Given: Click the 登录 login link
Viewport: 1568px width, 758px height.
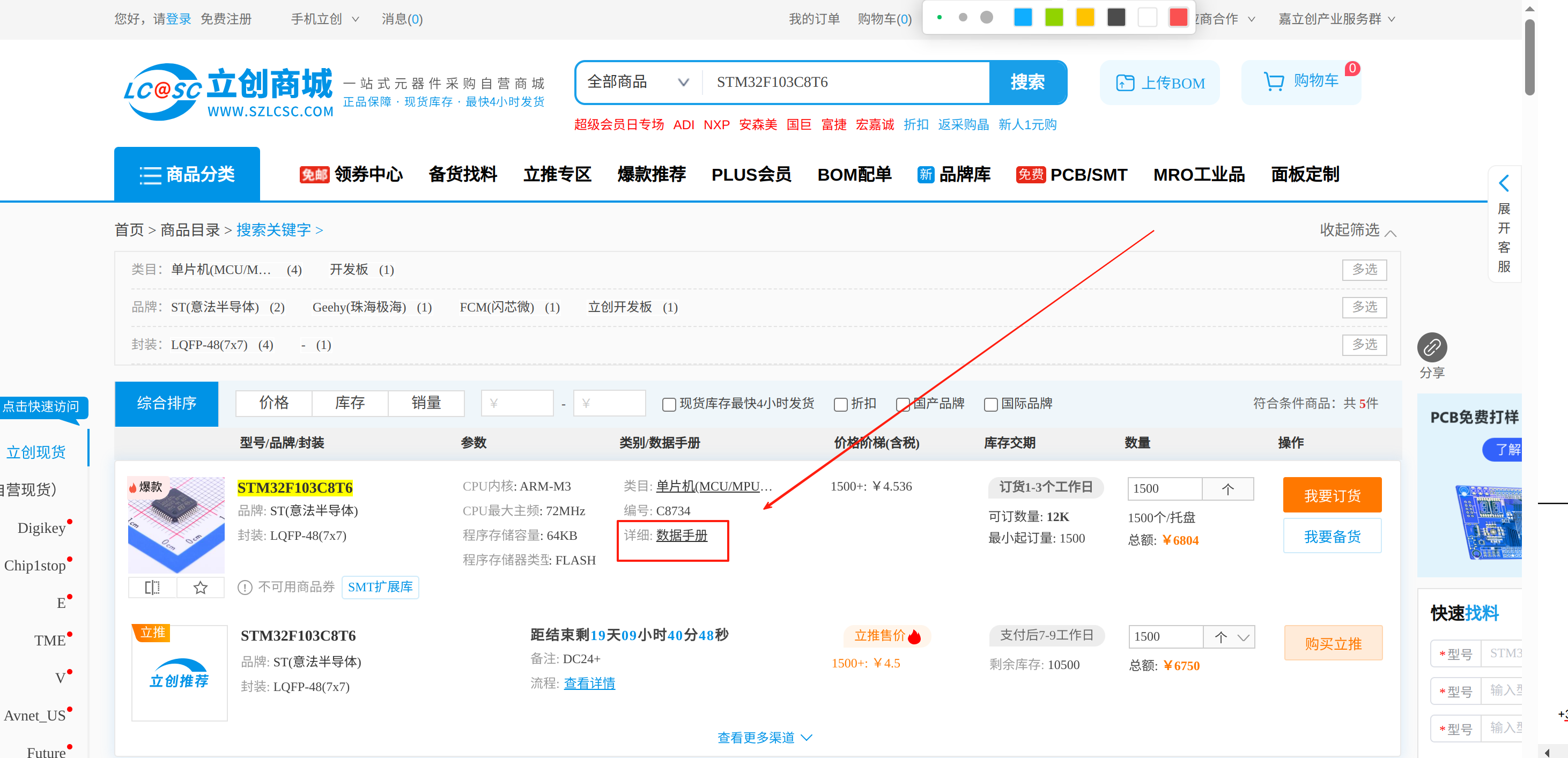Looking at the screenshot, I should (179, 19).
